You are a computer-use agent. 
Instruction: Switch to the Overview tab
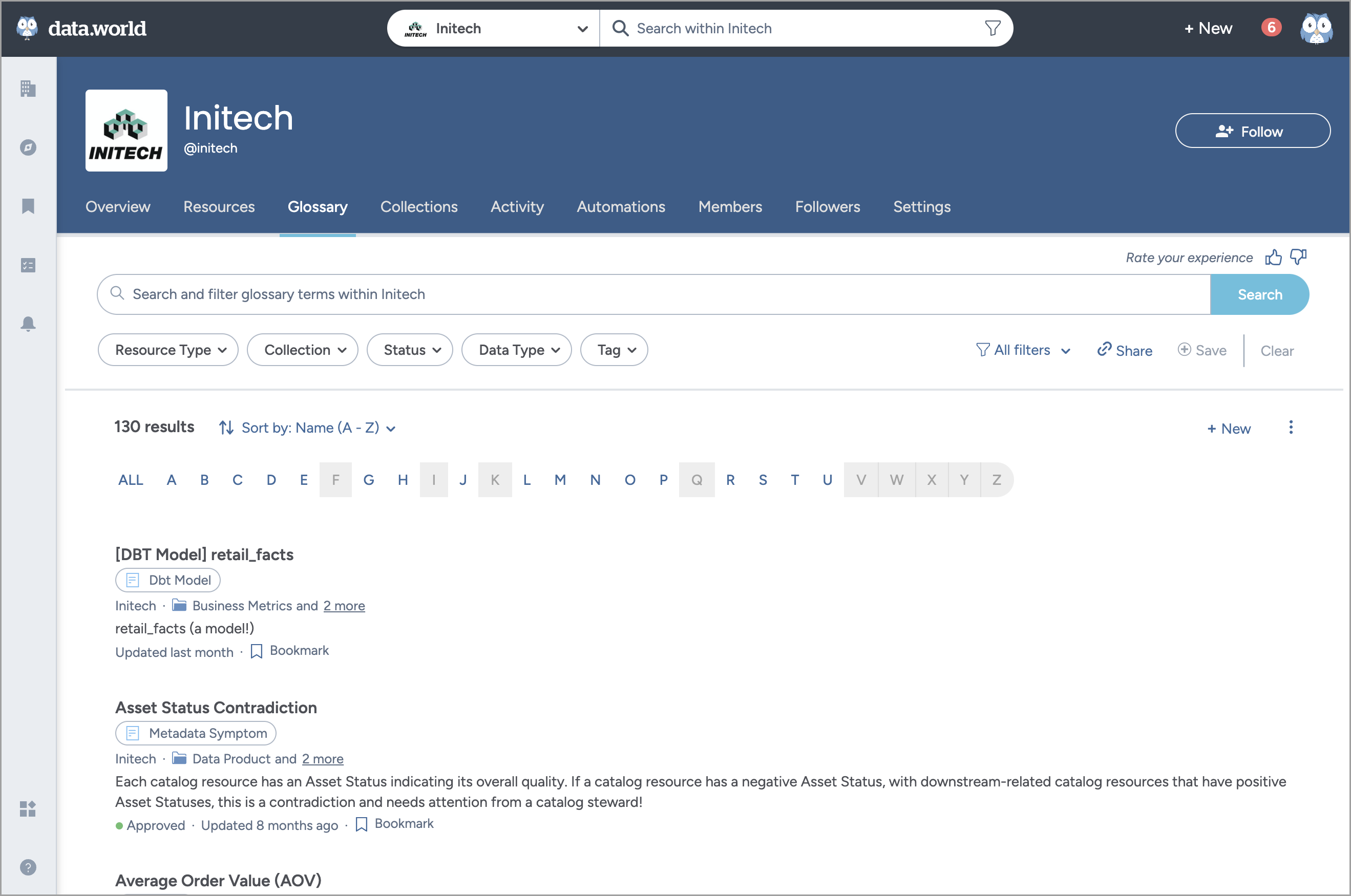point(118,207)
